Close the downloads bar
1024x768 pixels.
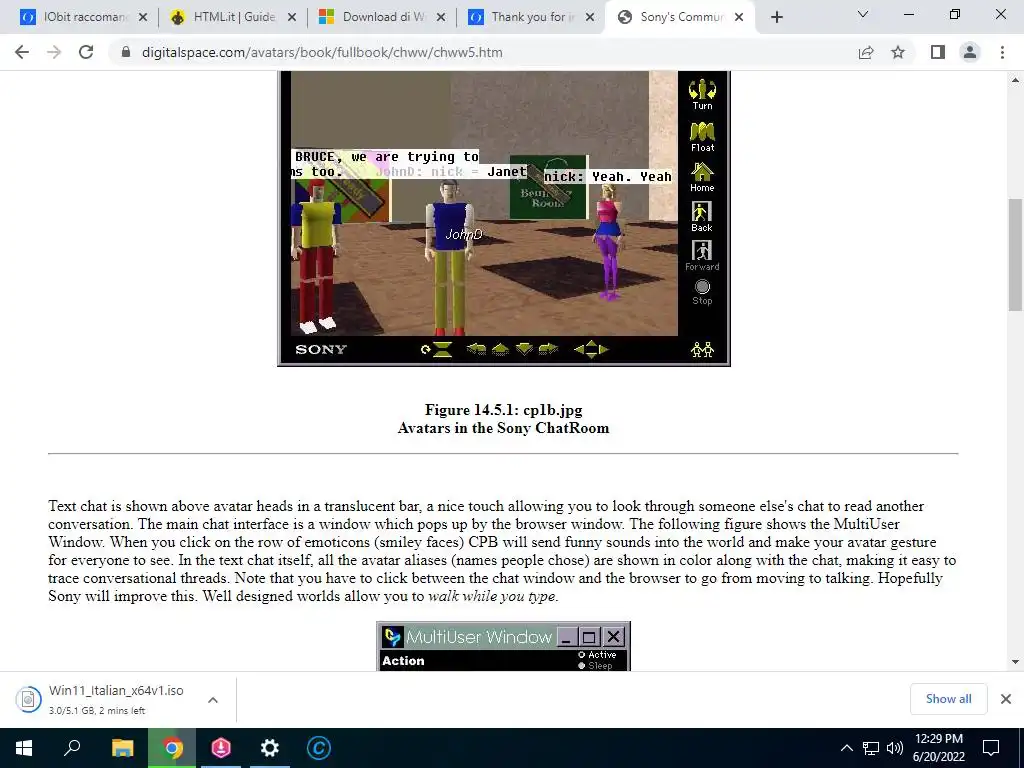(x=1006, y=699)
